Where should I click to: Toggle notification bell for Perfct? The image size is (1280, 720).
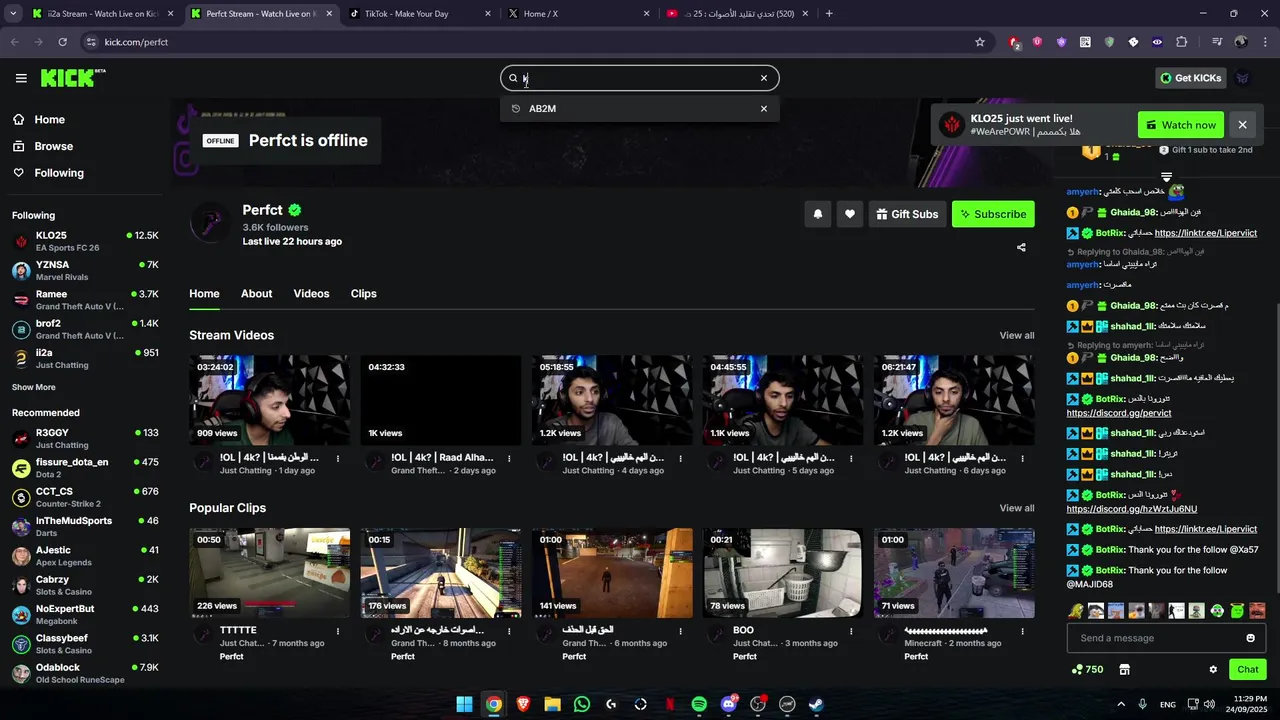(818, 214)
